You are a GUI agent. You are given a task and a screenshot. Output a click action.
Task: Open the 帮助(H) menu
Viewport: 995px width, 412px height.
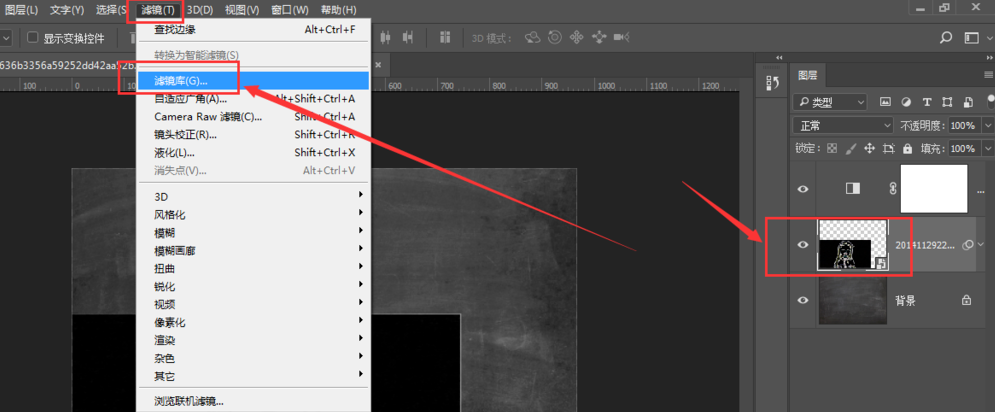pyautogui.click(x=338, y=10)
